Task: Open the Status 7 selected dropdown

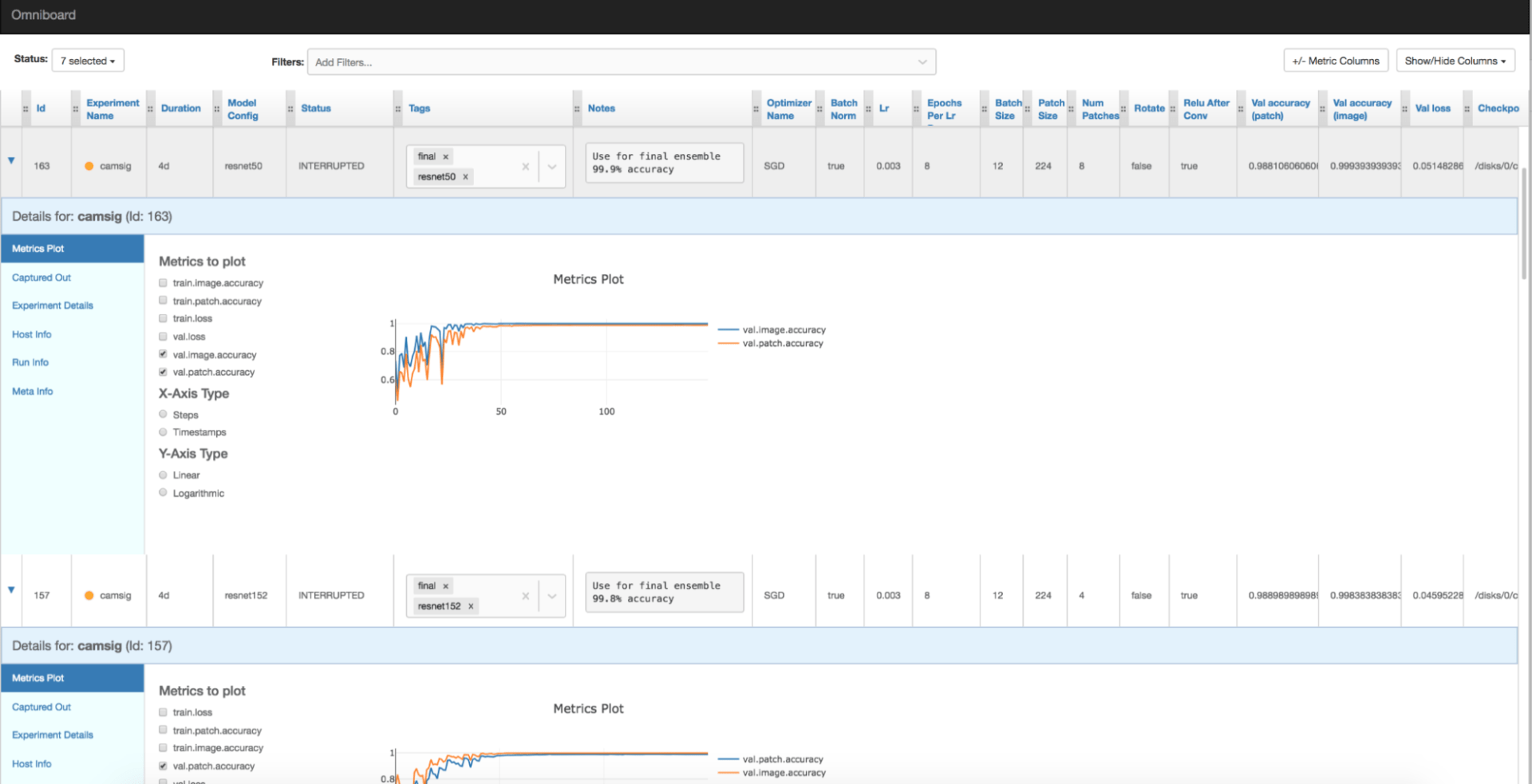Action: pyautogui.click(x=88, y=61)
